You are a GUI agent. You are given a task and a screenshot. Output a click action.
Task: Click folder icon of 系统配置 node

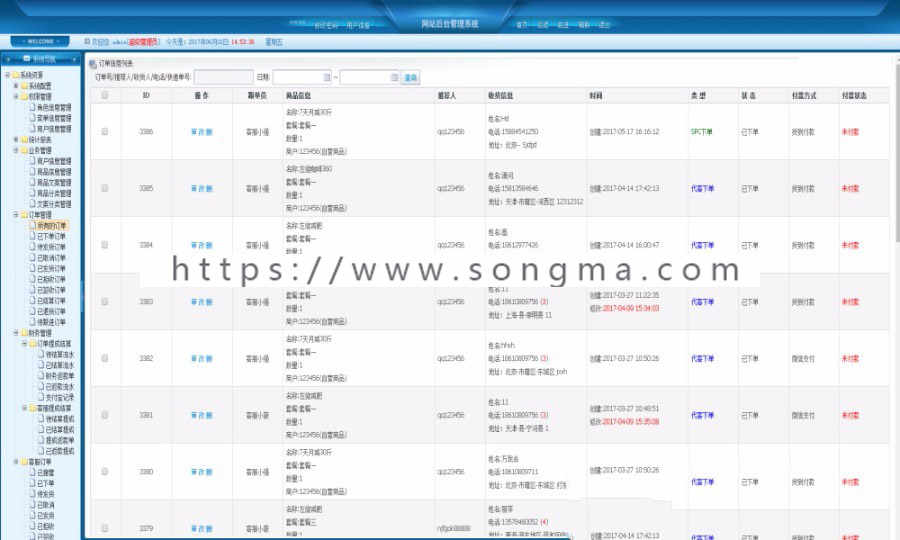click(x=25, y=86)
